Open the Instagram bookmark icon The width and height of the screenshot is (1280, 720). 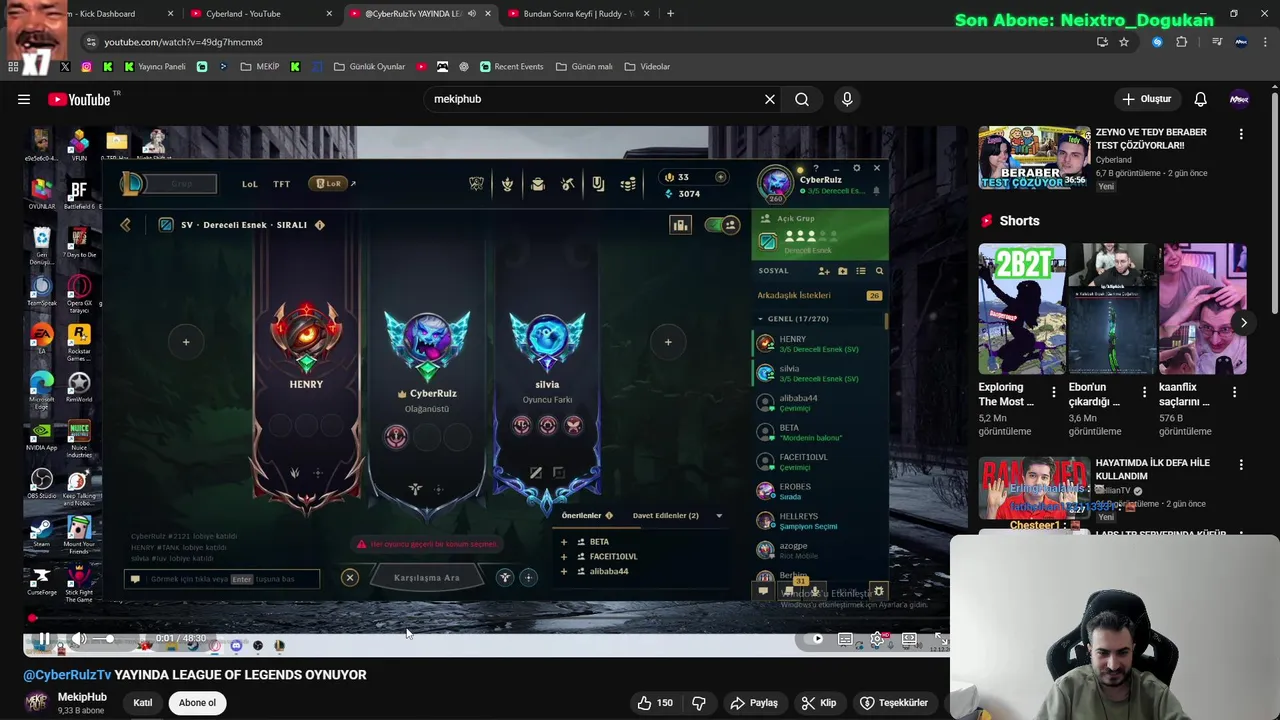coord(86,67)
